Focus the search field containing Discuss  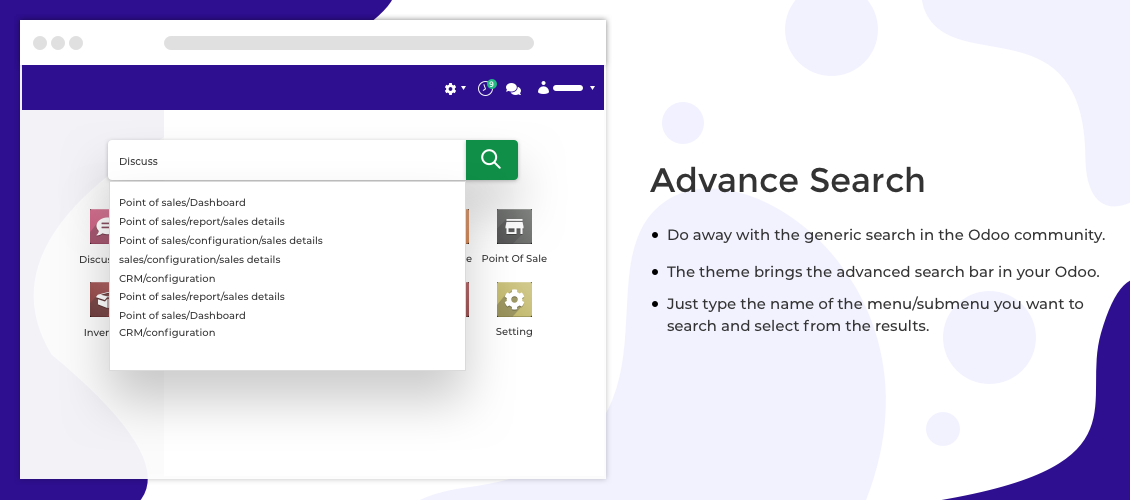click(287, 160)
